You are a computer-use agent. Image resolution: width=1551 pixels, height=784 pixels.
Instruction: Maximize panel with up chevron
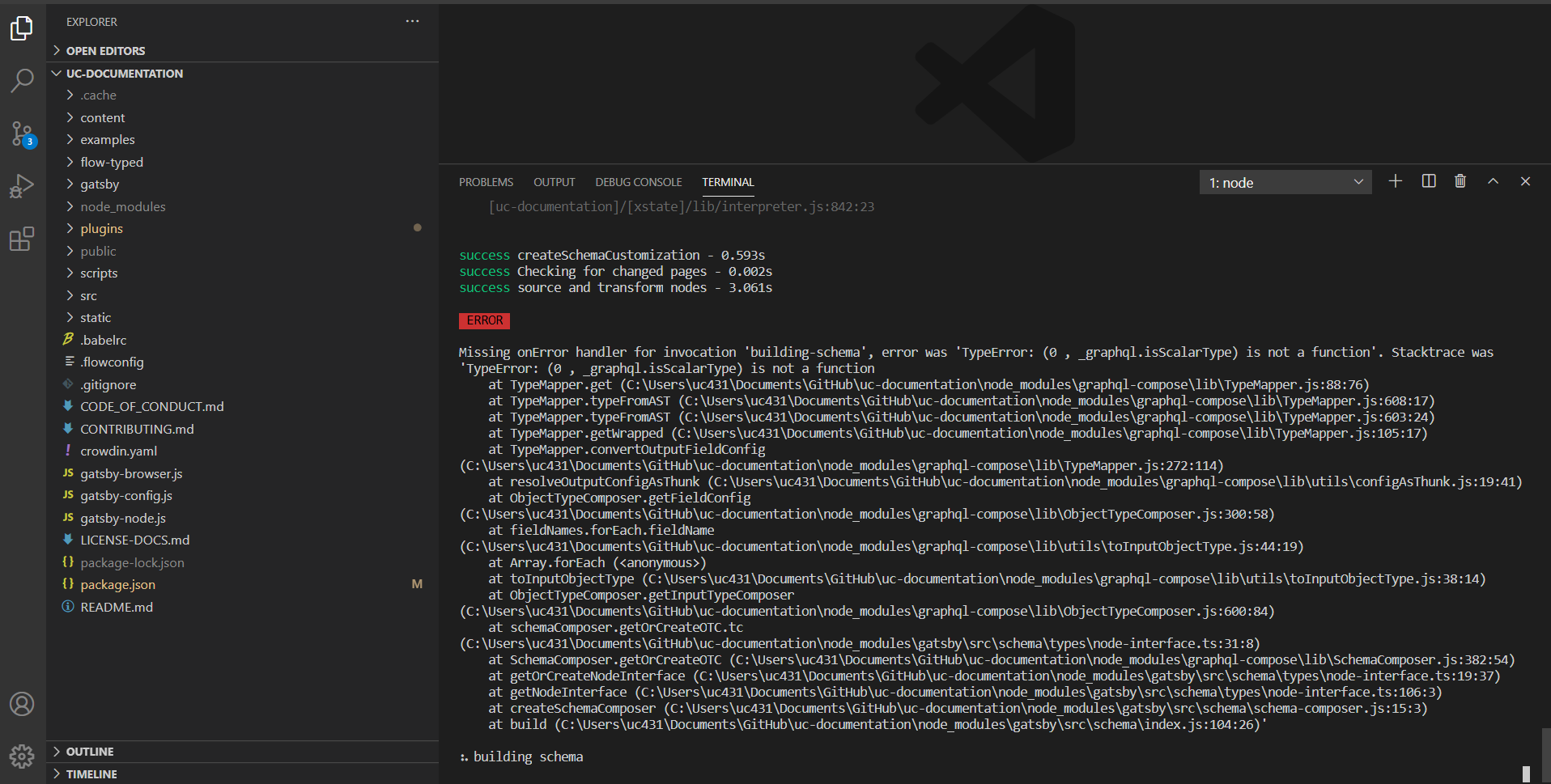(1493, 181)
